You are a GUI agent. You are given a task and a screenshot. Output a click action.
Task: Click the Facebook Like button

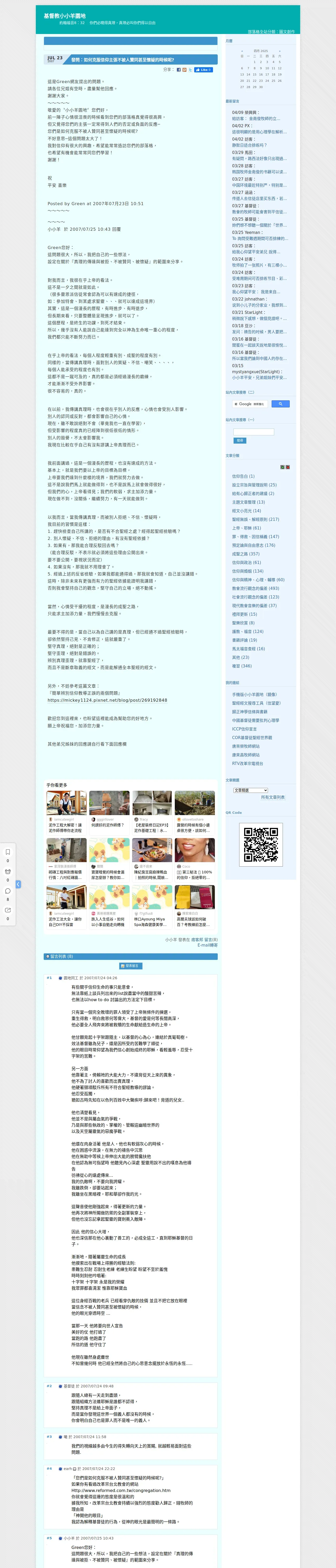coord(204,70)
